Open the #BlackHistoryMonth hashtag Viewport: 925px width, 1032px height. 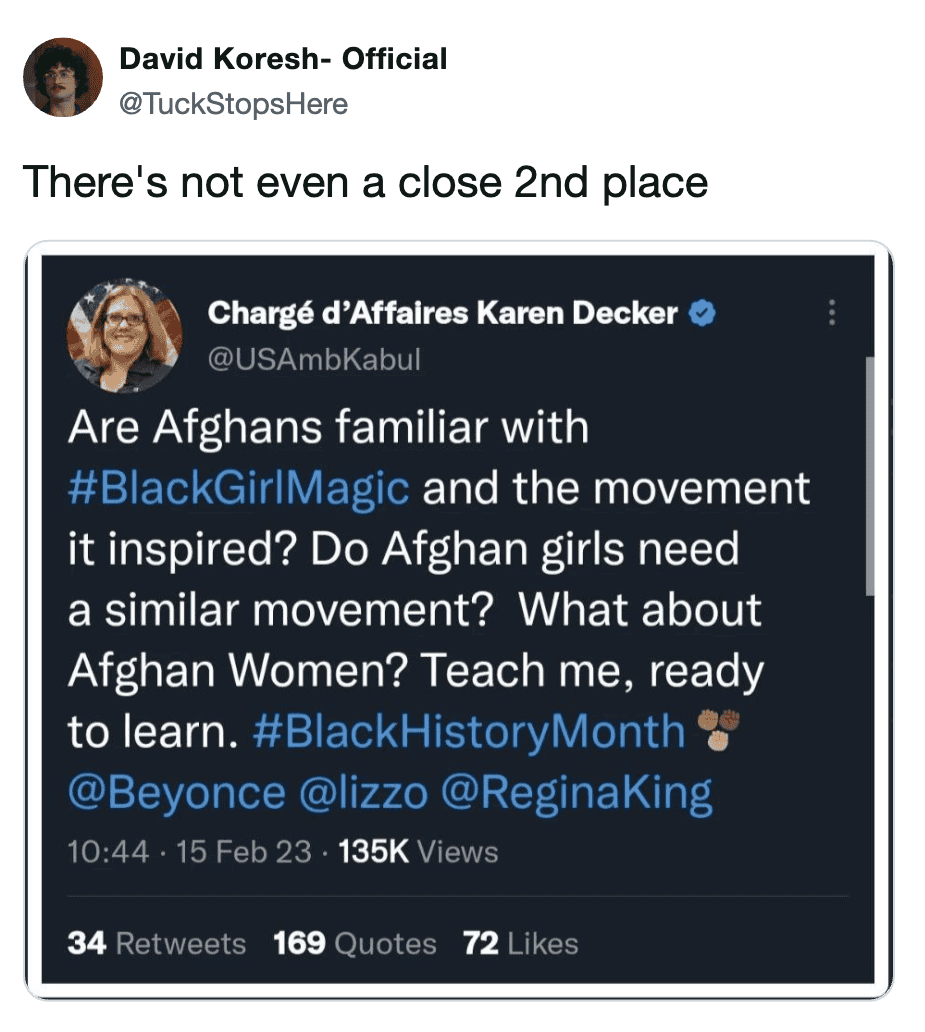pyautogui.click(x=469, y=731)
